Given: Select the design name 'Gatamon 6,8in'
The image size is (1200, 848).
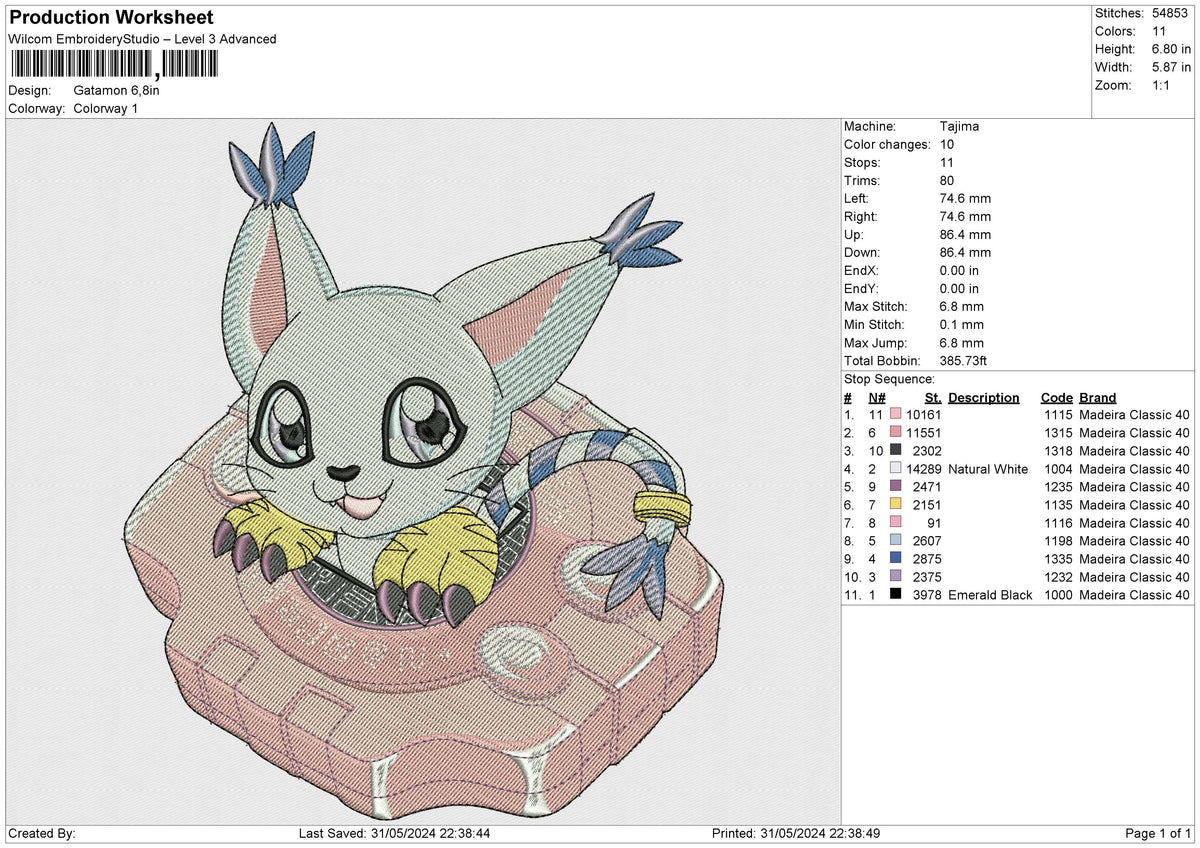Looking at the screenshot, I should [x=116, y=90].
